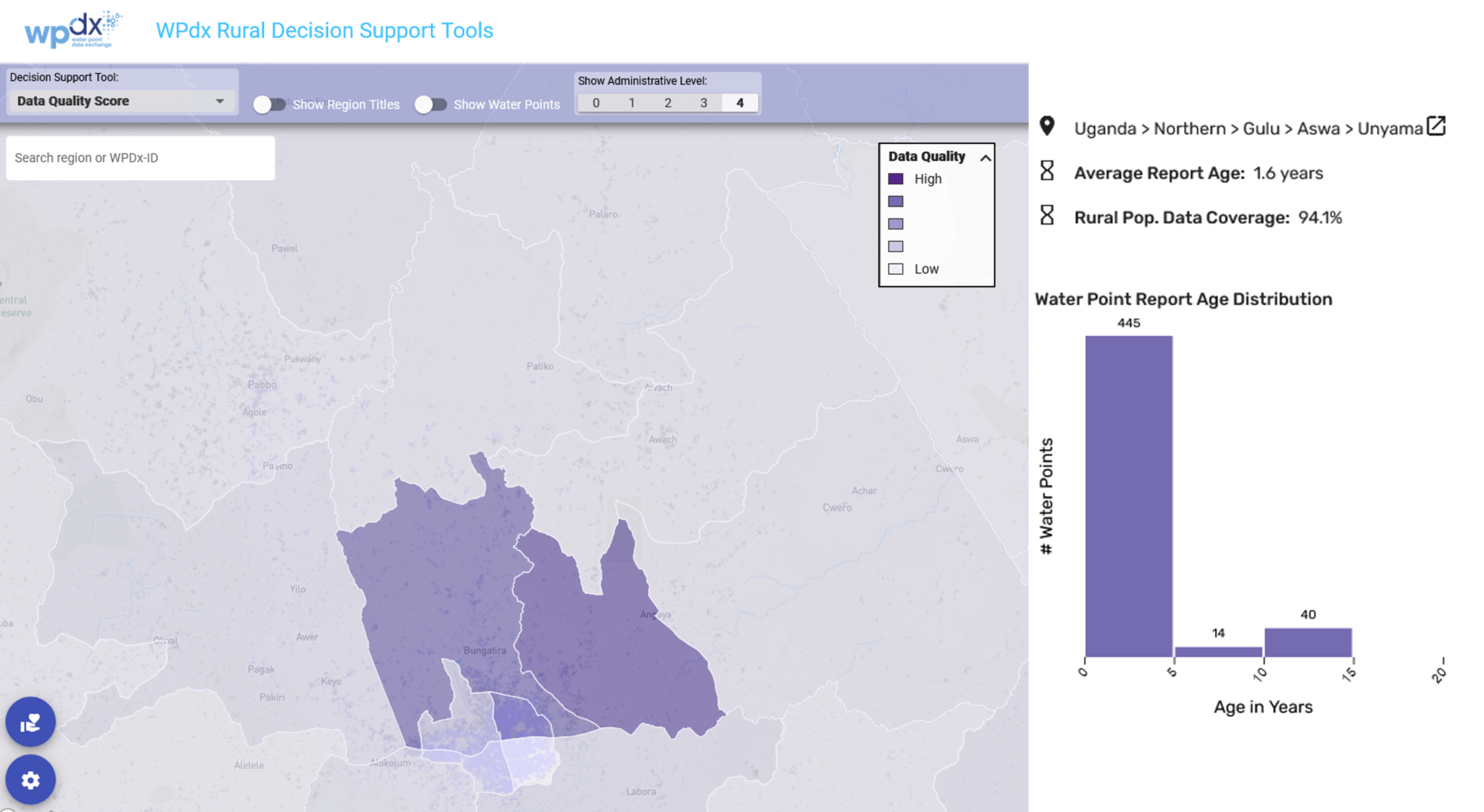Viewport: 1484px width, 812px height.
Task: Click the hourglass icon beside Average Report Age
Action: point(1049,173)
